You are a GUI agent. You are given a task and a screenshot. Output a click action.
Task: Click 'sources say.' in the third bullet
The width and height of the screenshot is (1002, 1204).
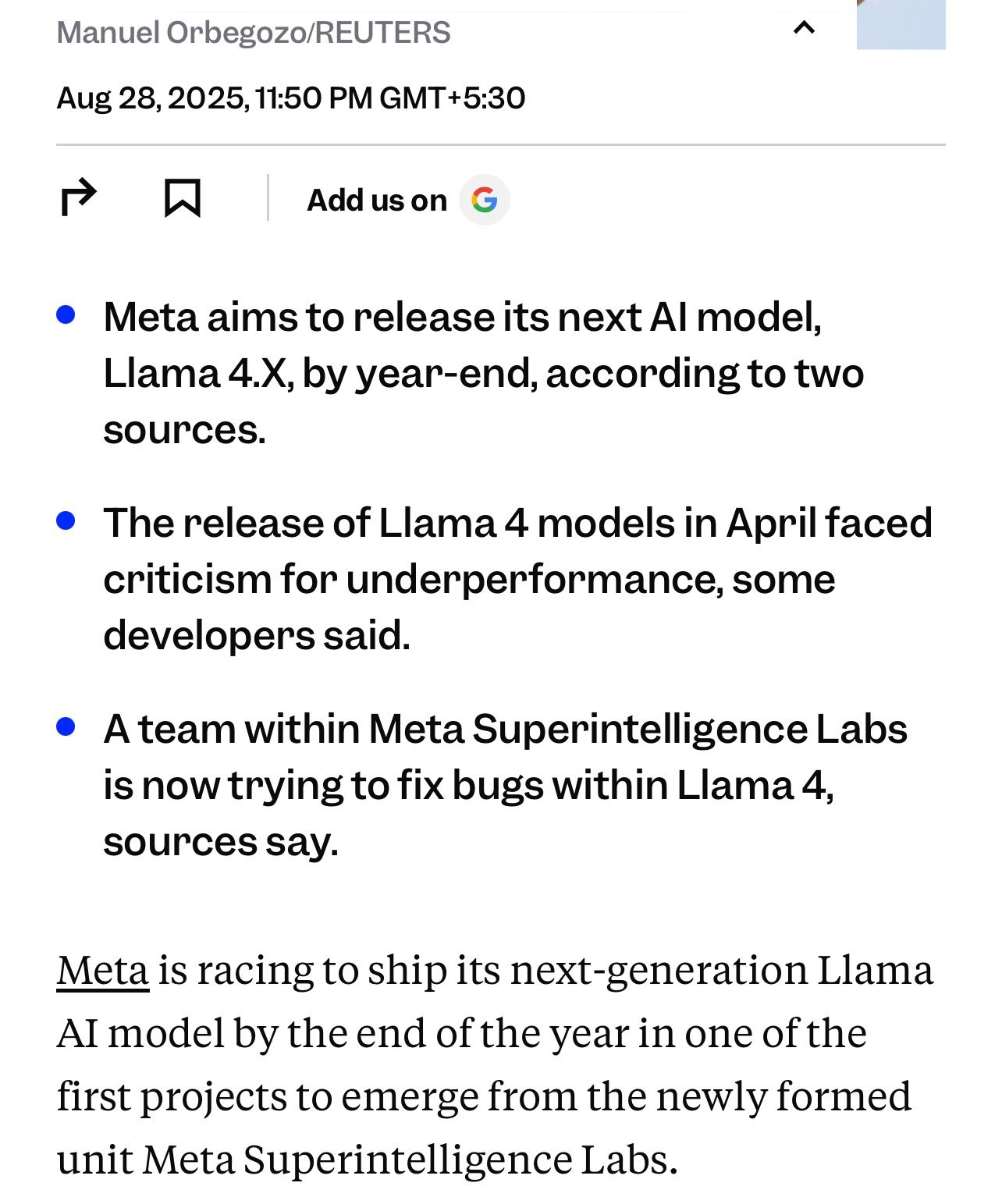221,842
